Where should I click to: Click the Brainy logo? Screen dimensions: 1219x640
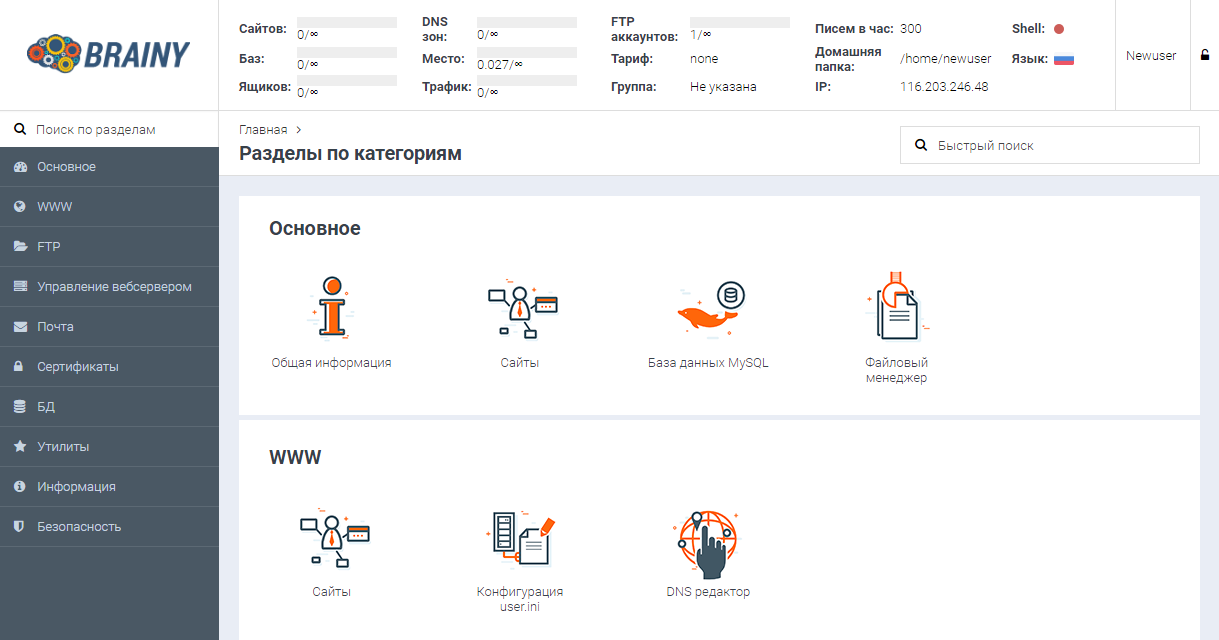(x=108, y=54)
